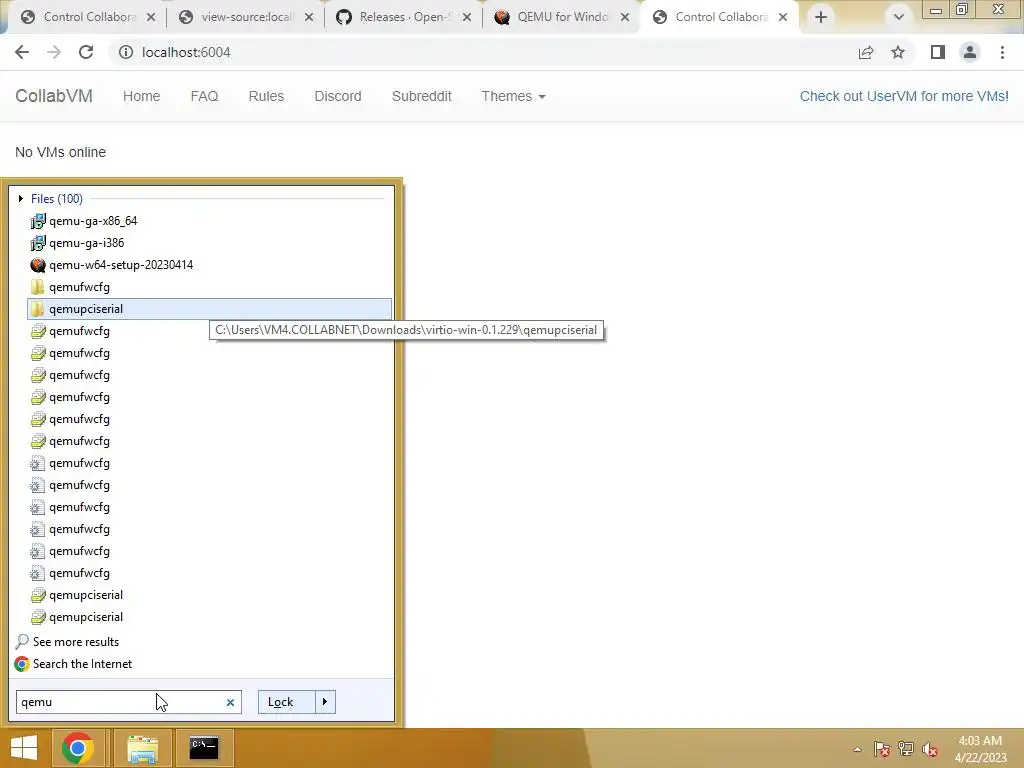The image size is (1024, 768).
Task: Click the browser forward arrow
Action: tap(54, 52)
